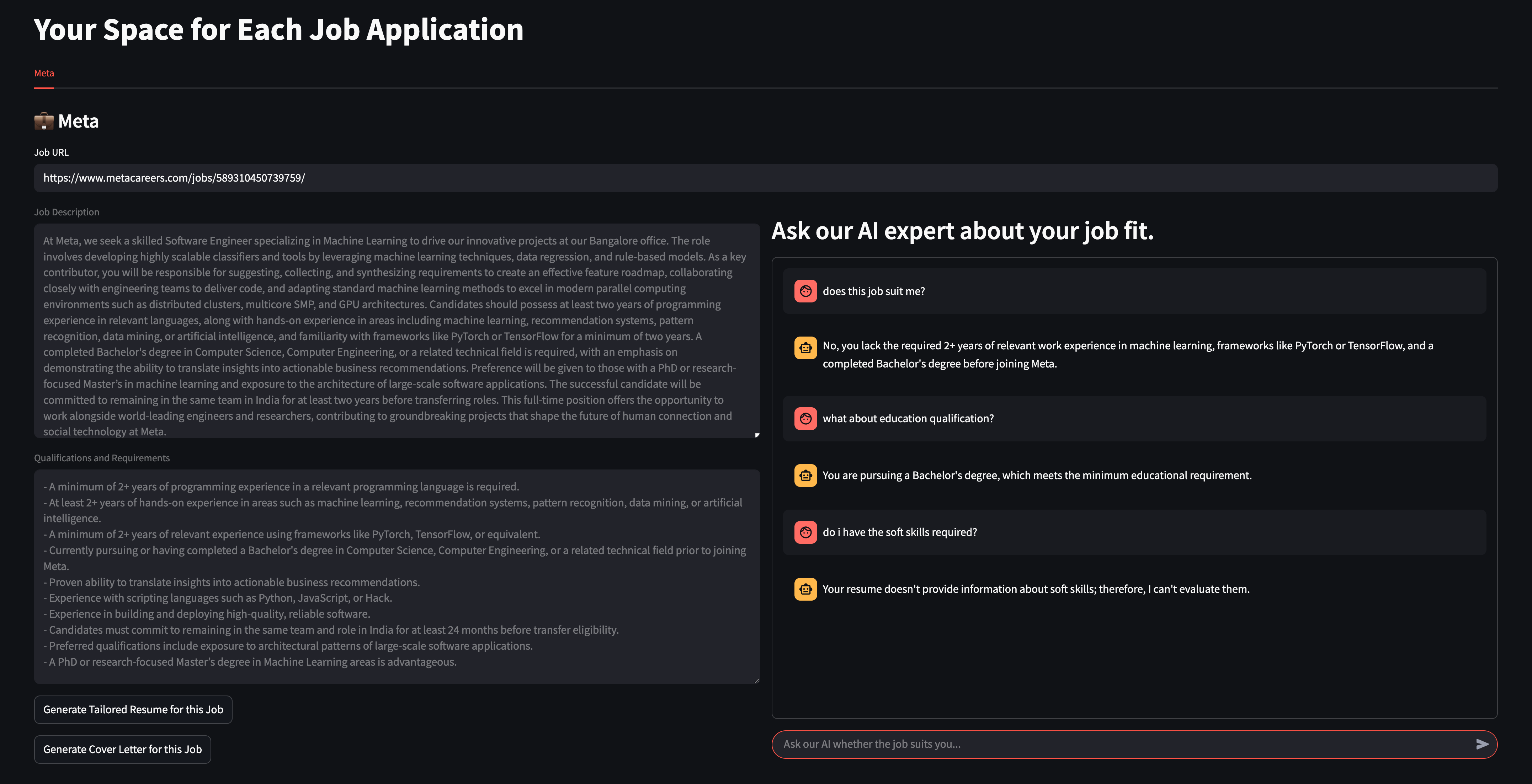Click user avatar beside 'what about education qualification?'
This screenshot has width=1532, height=784.
click(805, 418)
